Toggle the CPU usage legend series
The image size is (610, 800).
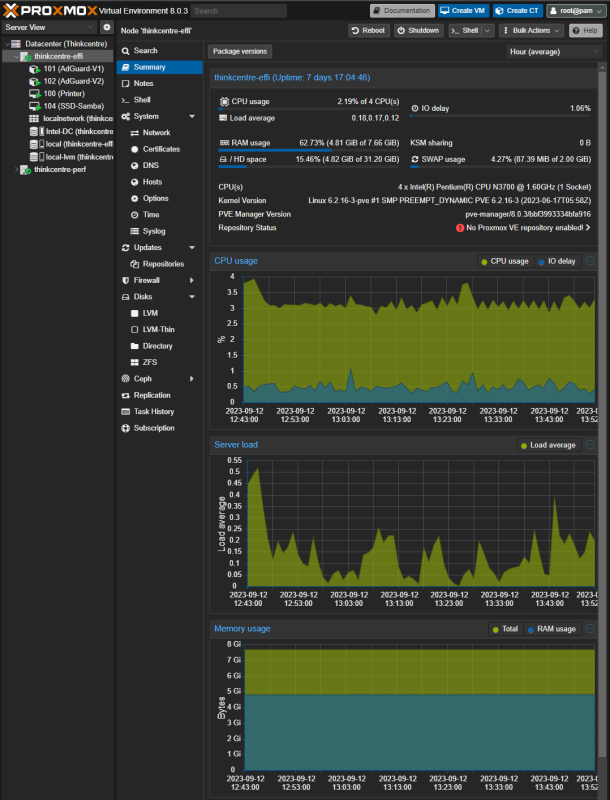[505, 261]
